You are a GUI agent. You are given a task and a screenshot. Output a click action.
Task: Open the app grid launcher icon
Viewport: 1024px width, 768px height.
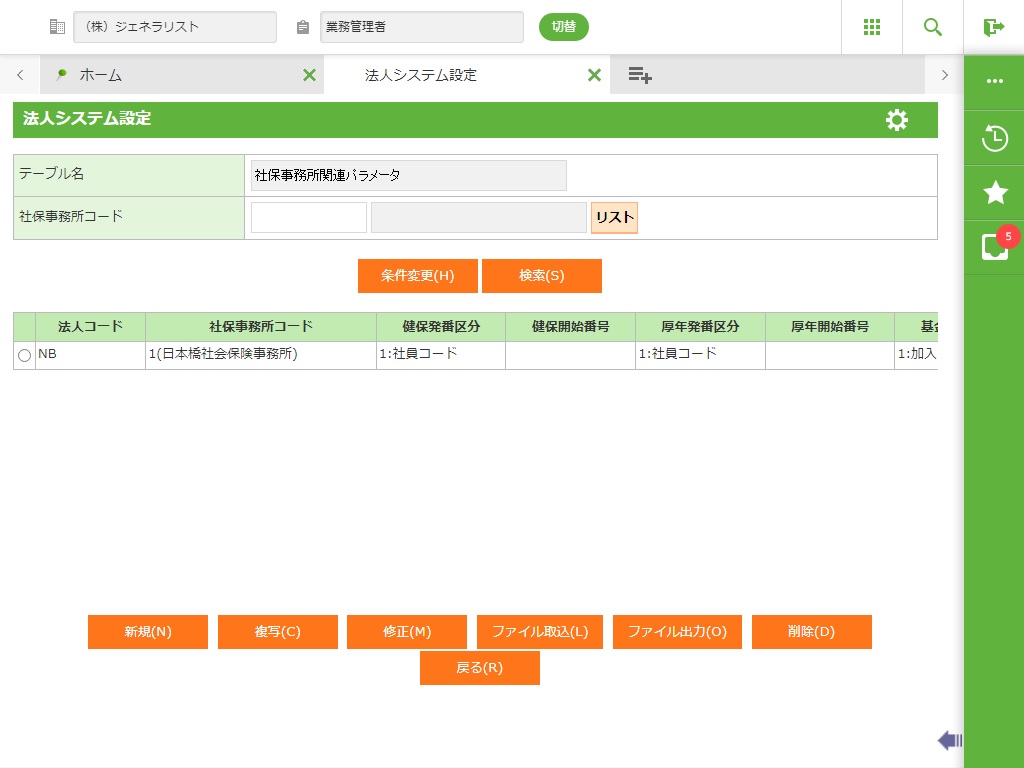[871, 27]
